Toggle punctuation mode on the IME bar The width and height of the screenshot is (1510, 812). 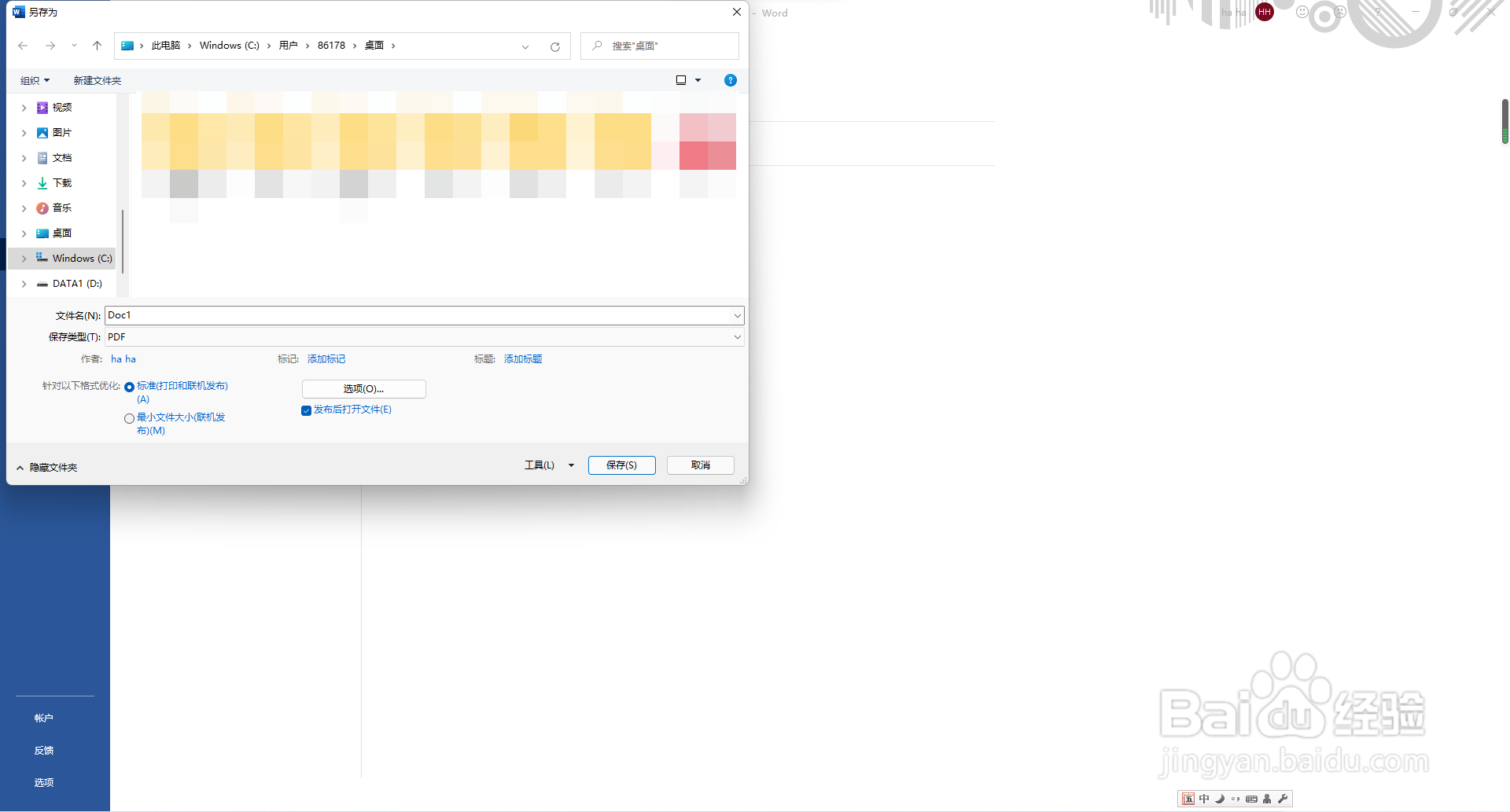pyautogui.click(x=1236, y=799)
